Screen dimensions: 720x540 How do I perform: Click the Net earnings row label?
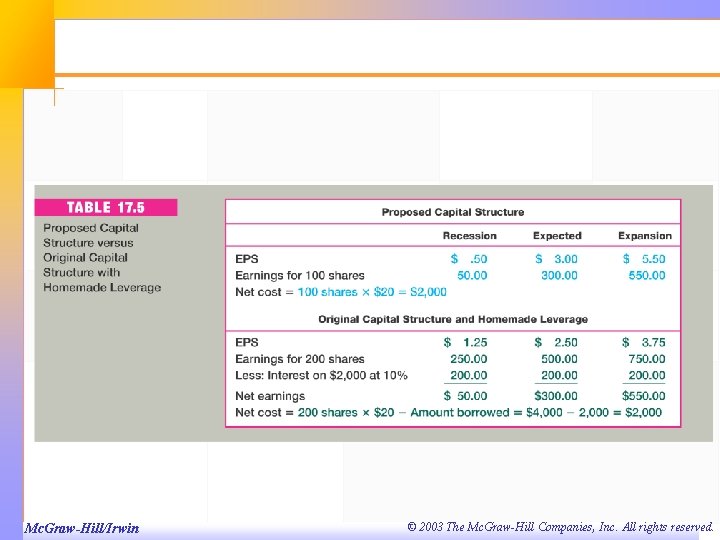[x=270, y=396]
